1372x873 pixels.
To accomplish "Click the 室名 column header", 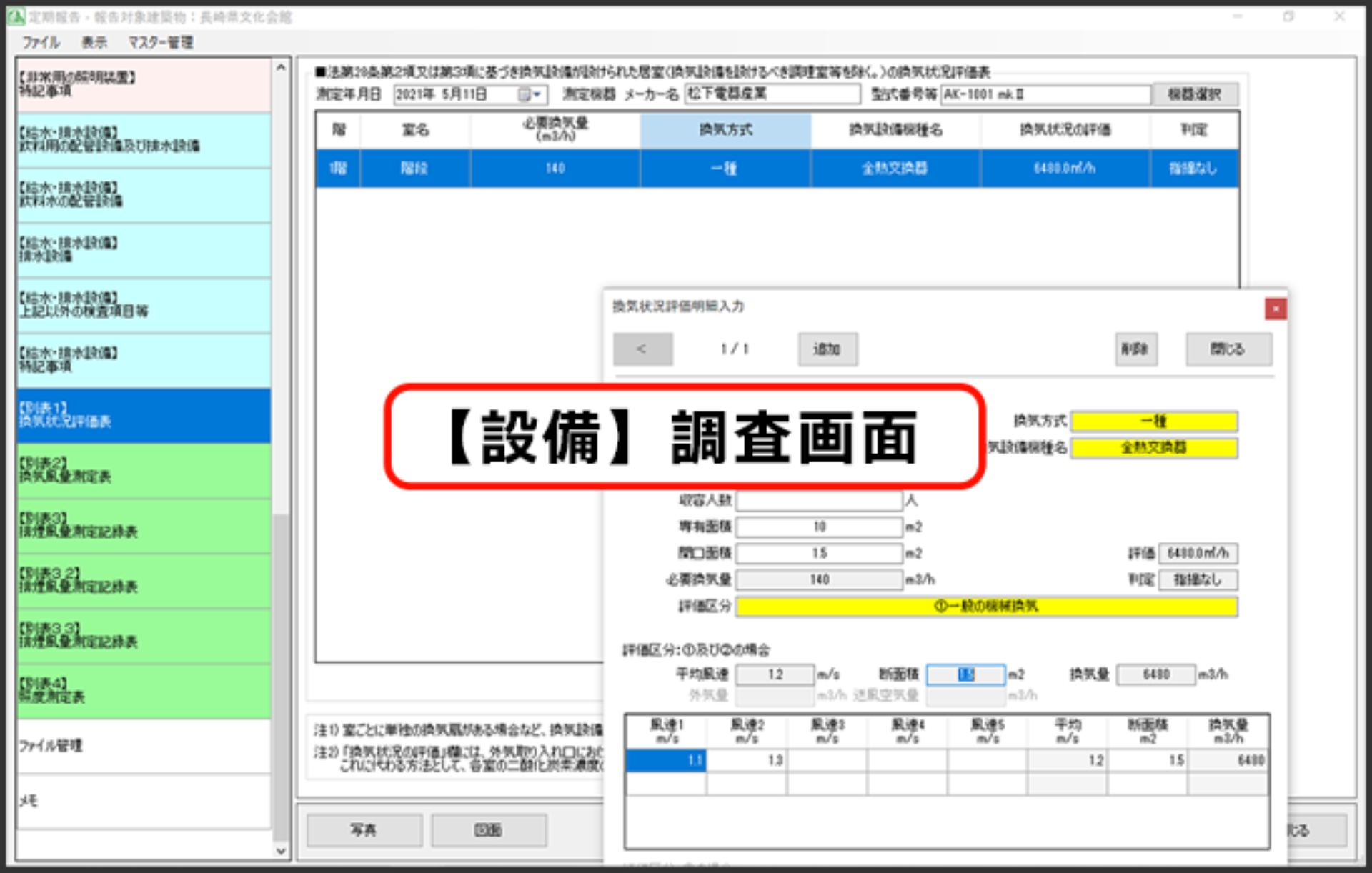I will pos(415,130).
